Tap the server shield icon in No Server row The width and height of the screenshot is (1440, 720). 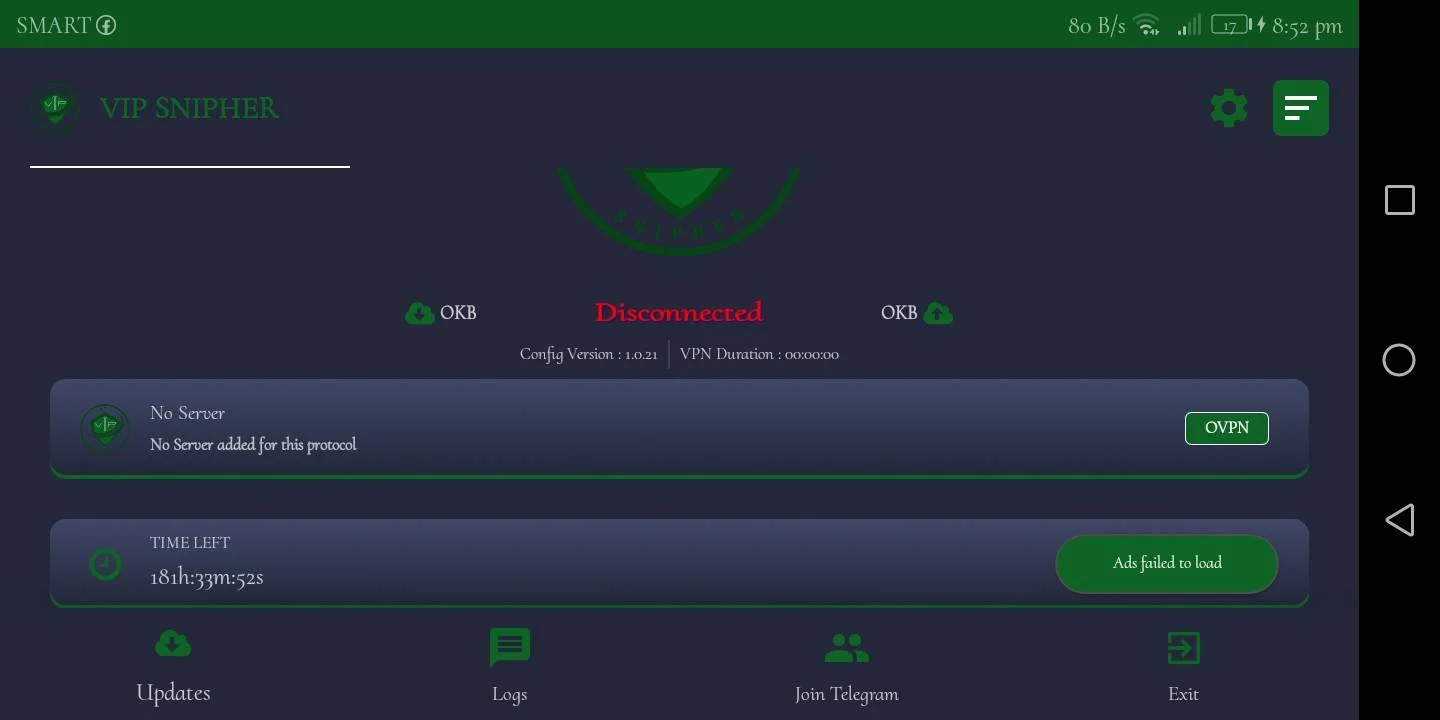pos(105,428)
